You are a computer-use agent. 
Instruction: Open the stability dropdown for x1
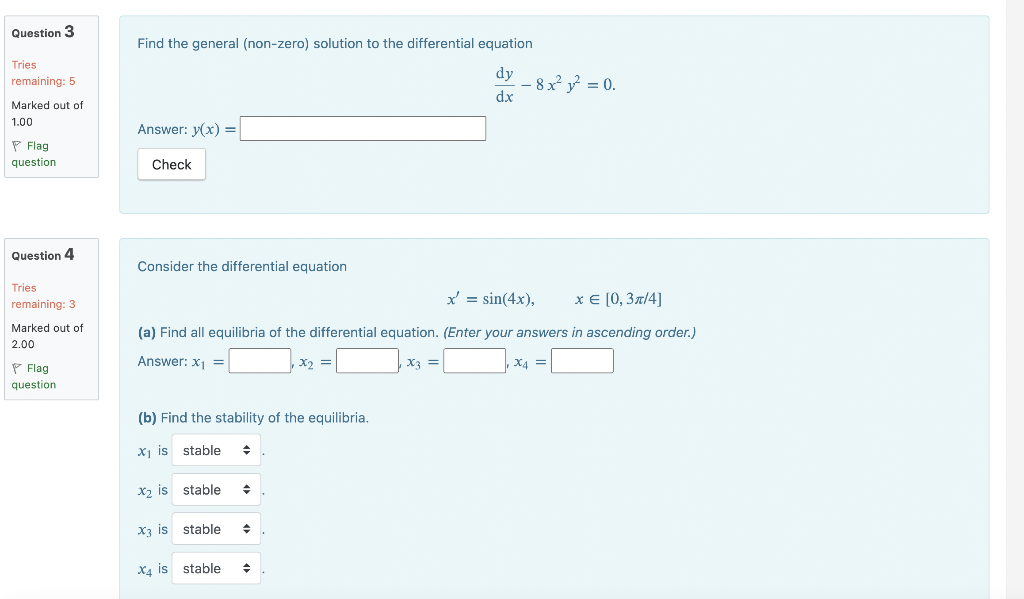(x=216, y=450)
